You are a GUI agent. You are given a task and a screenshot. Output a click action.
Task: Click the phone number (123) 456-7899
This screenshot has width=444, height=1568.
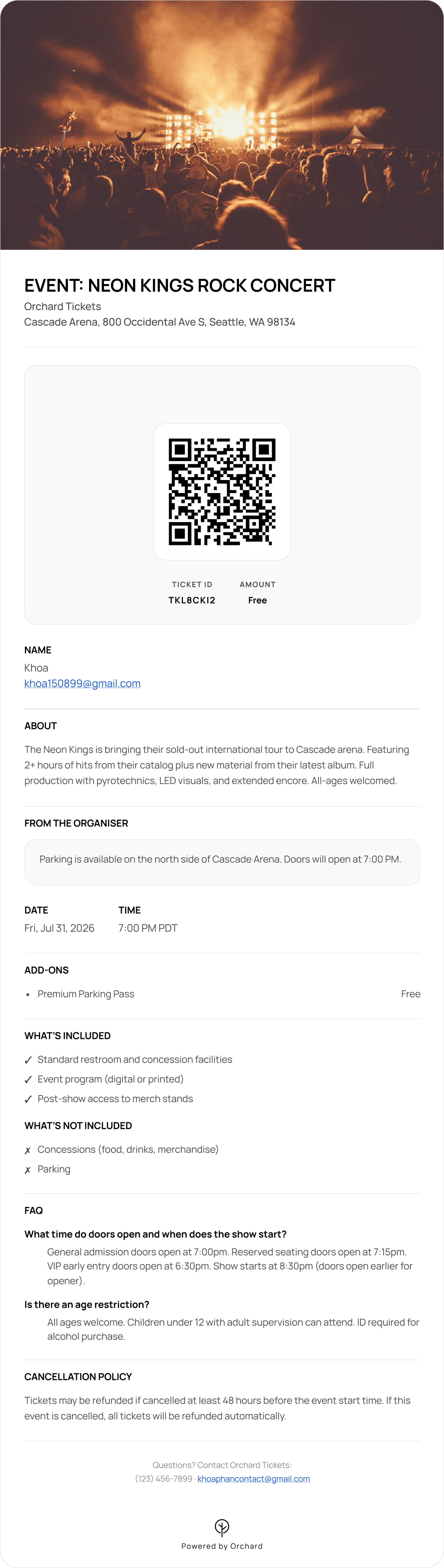pos(164,1478)
